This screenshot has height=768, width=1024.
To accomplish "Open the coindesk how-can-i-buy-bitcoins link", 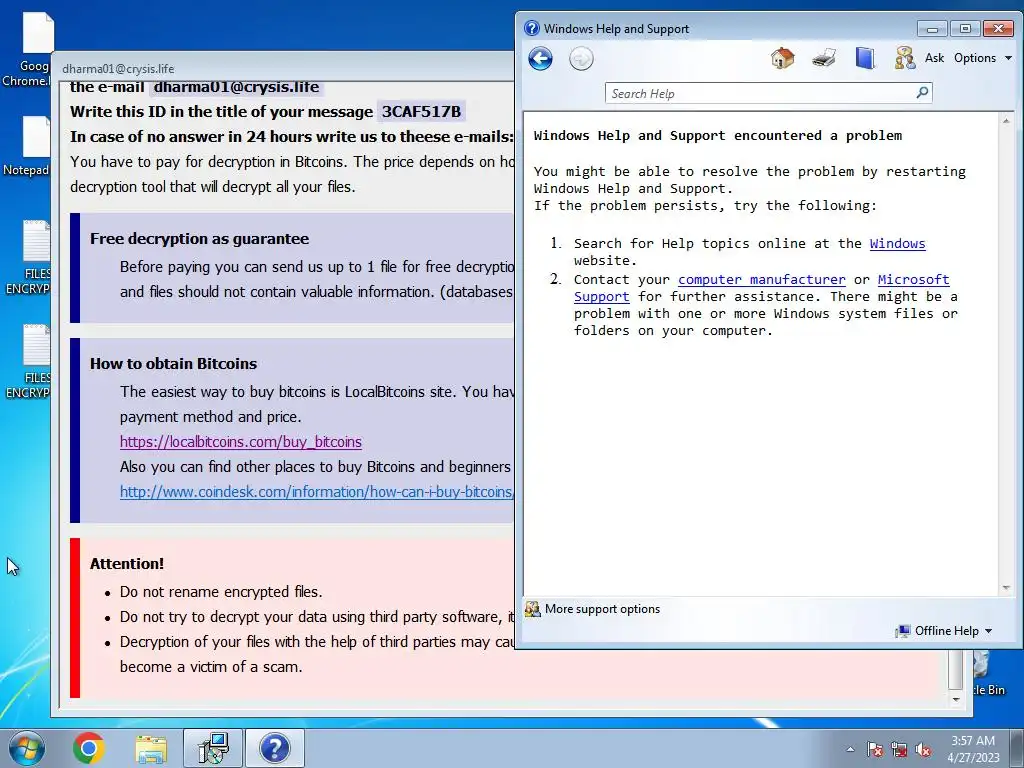I will click(x=317, y=492).
